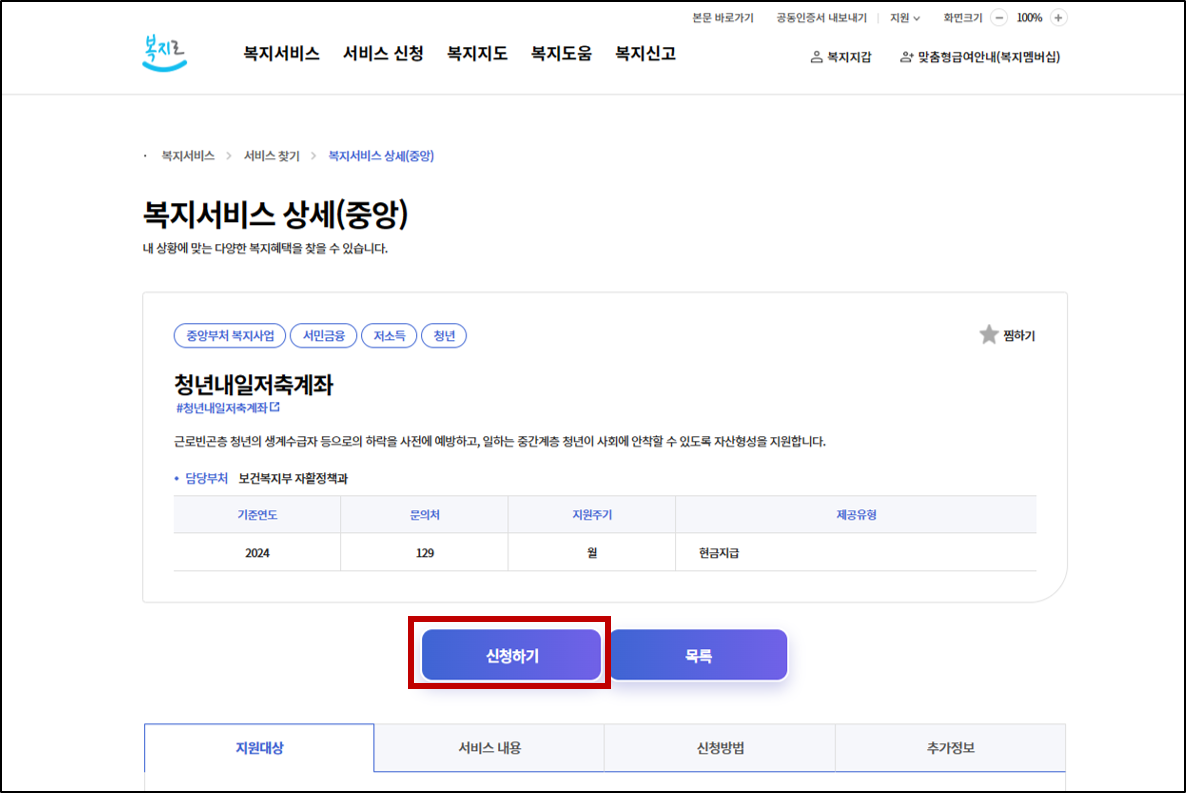The height and width of the screenshot is (793, 1186).
Task: Click the 목록 button
Action: coord(698,655)
